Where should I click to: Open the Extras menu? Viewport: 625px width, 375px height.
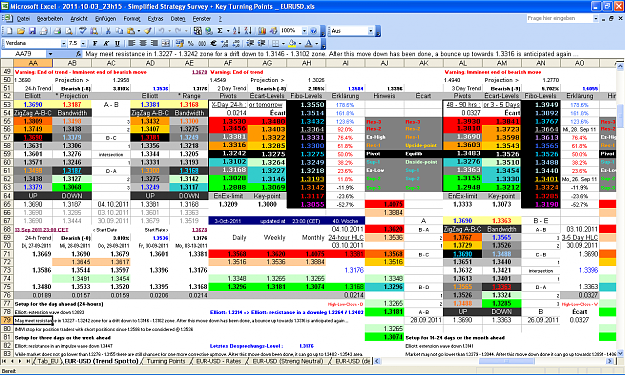point(155,19)
